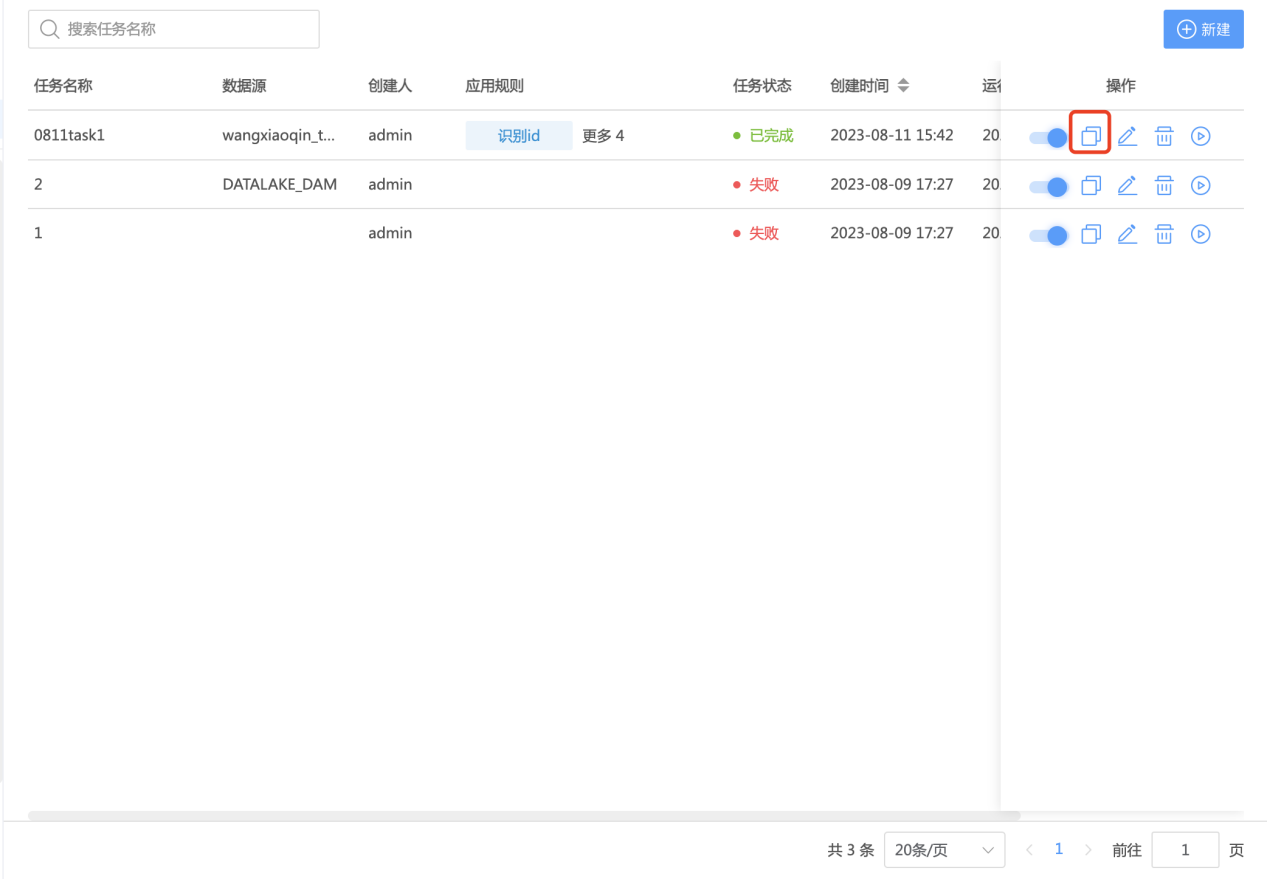The height and width of the screenshot is (879, 1267).
Task: Click the 任务状态 column header
Action: (x=762, y=86)
